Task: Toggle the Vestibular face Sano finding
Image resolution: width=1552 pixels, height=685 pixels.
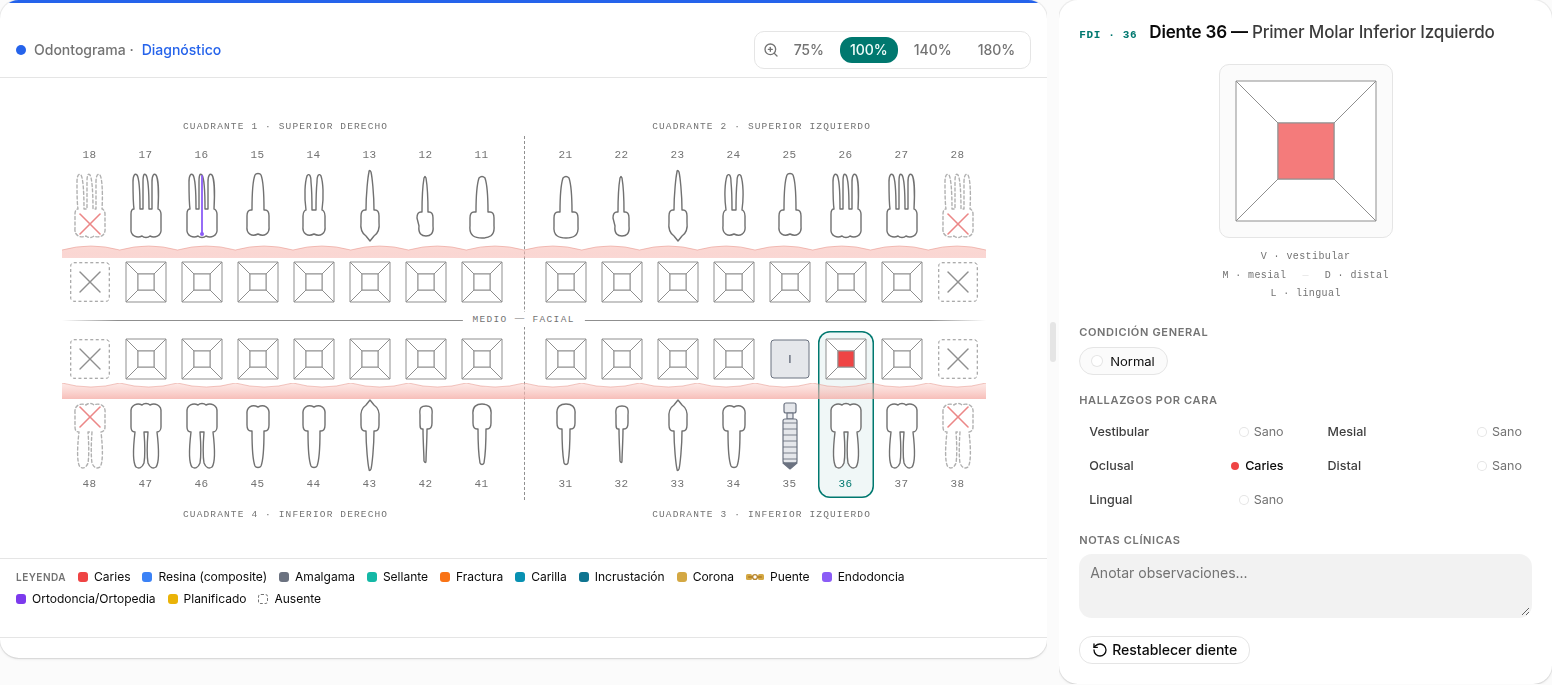Action: (x=1261, y=432)
